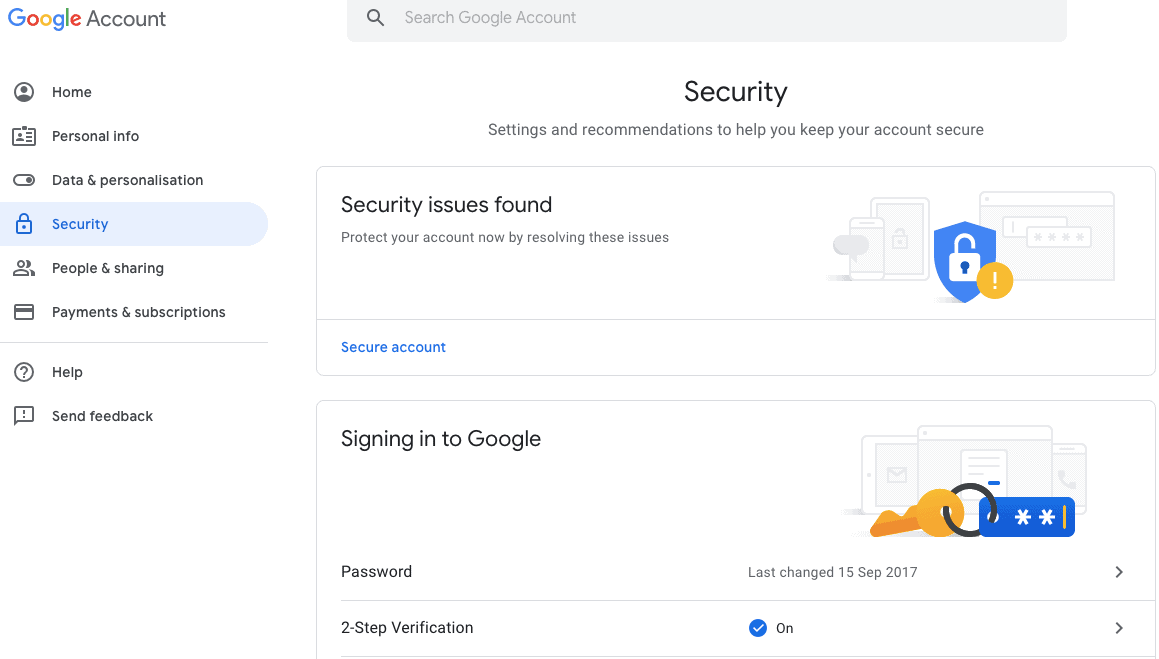The height and width of the screenshot is (659, 1159).
Task: Open the Security section in navigation
Action: [80, 224]
